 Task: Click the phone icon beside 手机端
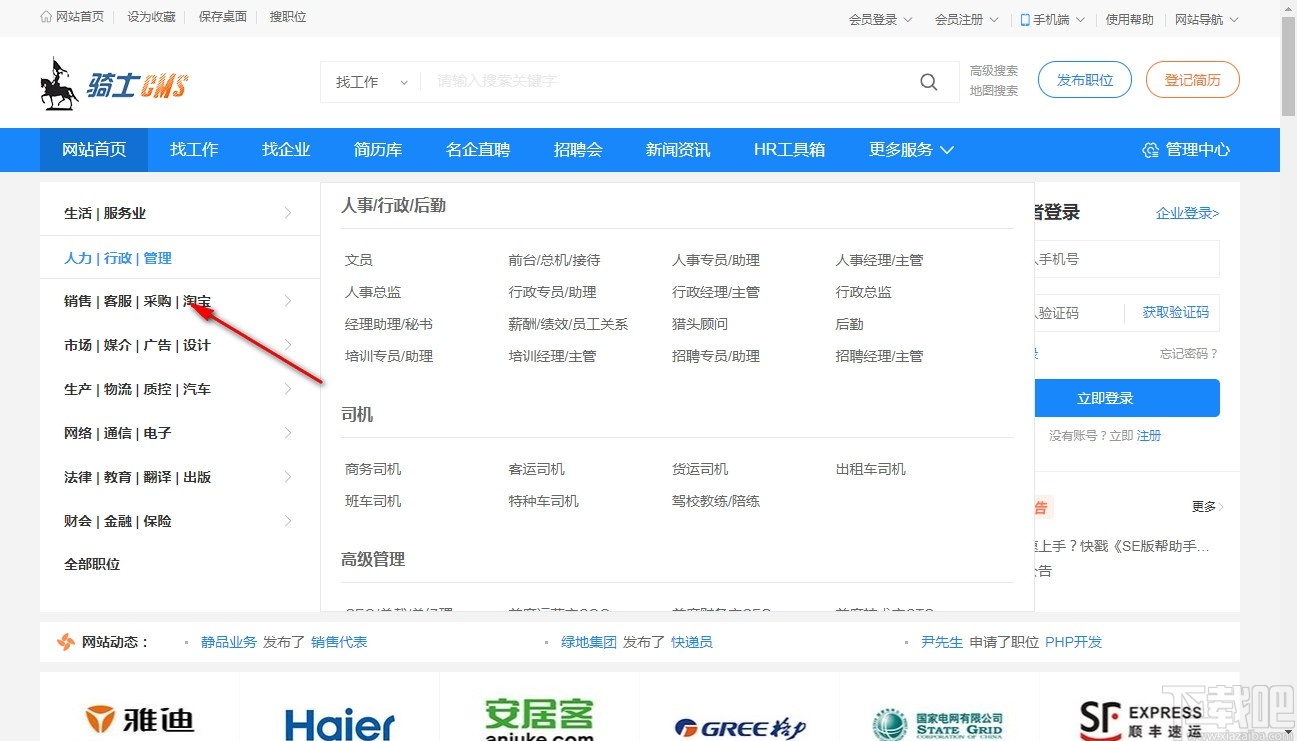[1025, 19]
